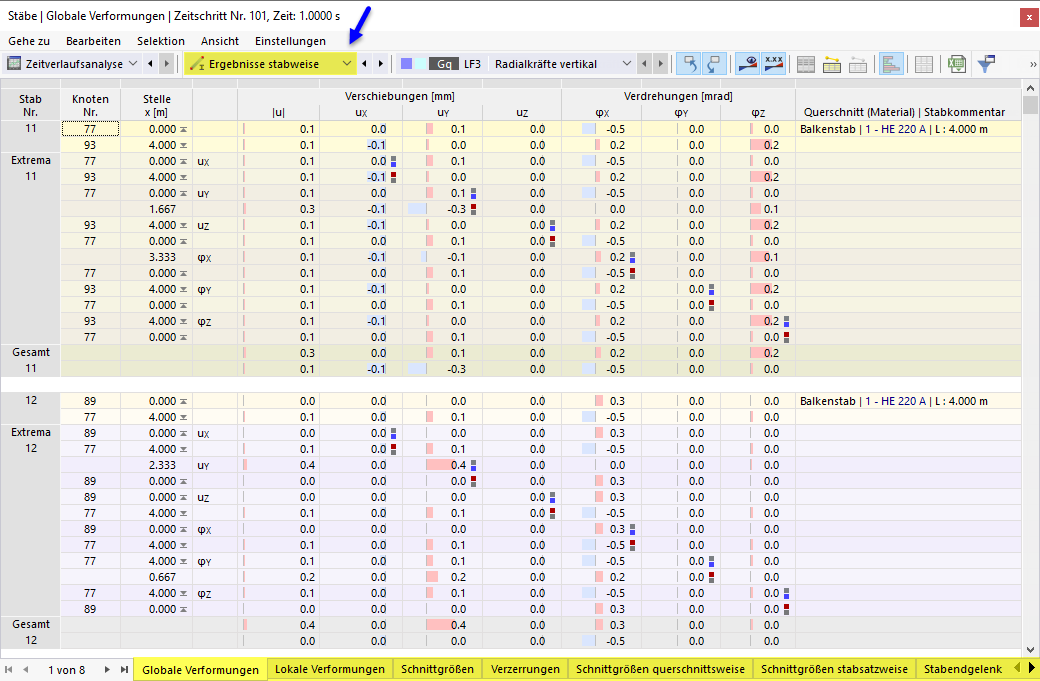Go to next results table arrow
This screenshot has width=1040, height=681.
point(381,64)
